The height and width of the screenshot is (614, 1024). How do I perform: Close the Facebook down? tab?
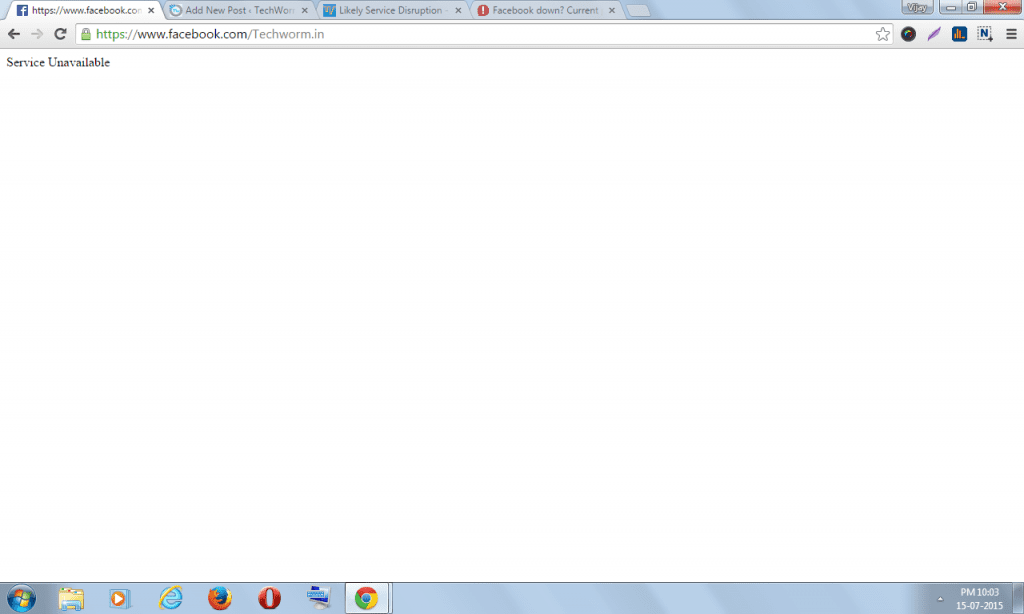612,10
